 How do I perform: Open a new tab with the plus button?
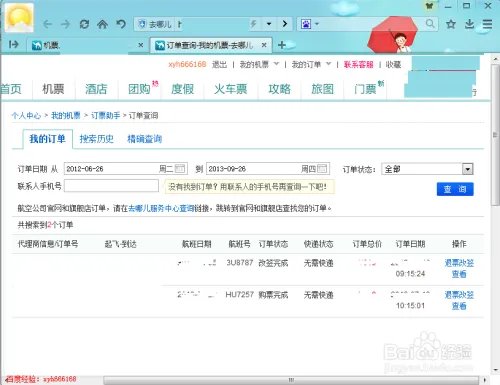coord(282,45)
